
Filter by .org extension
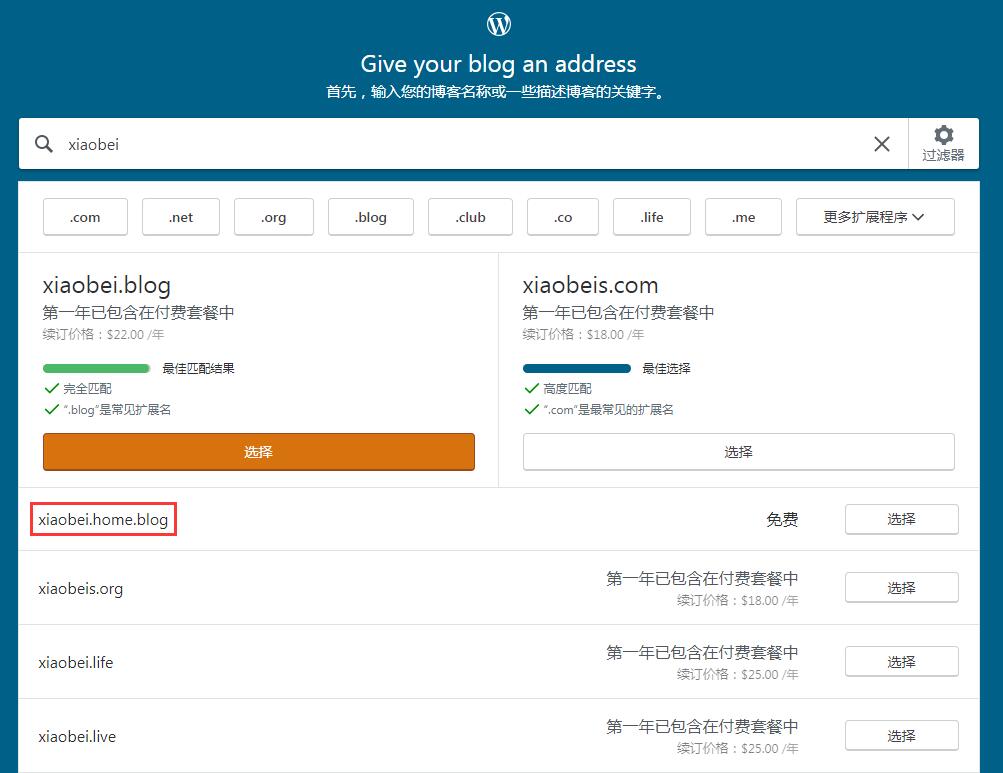[274, 217]
